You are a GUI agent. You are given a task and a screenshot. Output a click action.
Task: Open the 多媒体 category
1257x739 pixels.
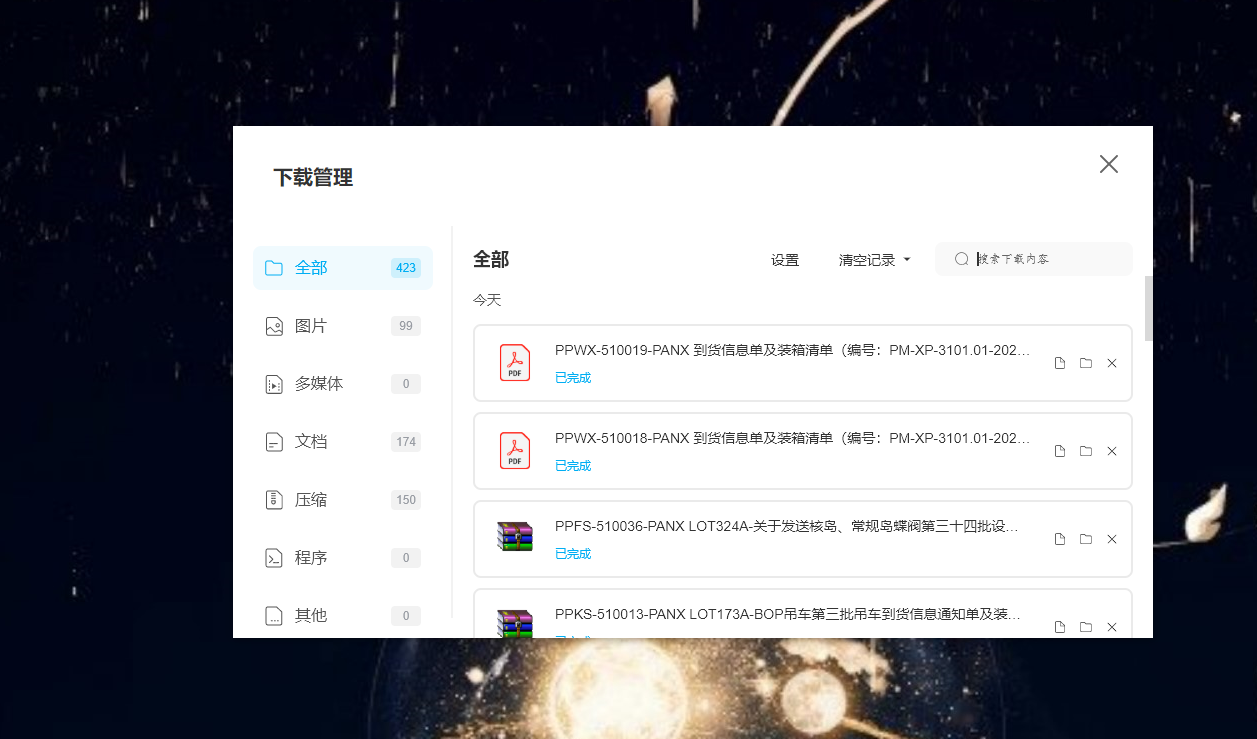point(343,384)
